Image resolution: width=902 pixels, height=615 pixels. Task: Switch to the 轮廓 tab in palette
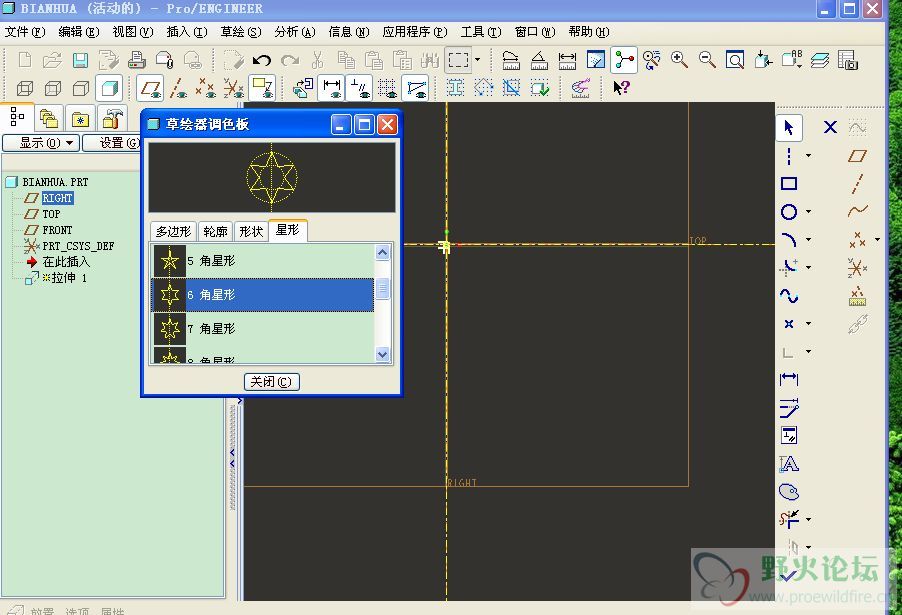pos(215,231)
